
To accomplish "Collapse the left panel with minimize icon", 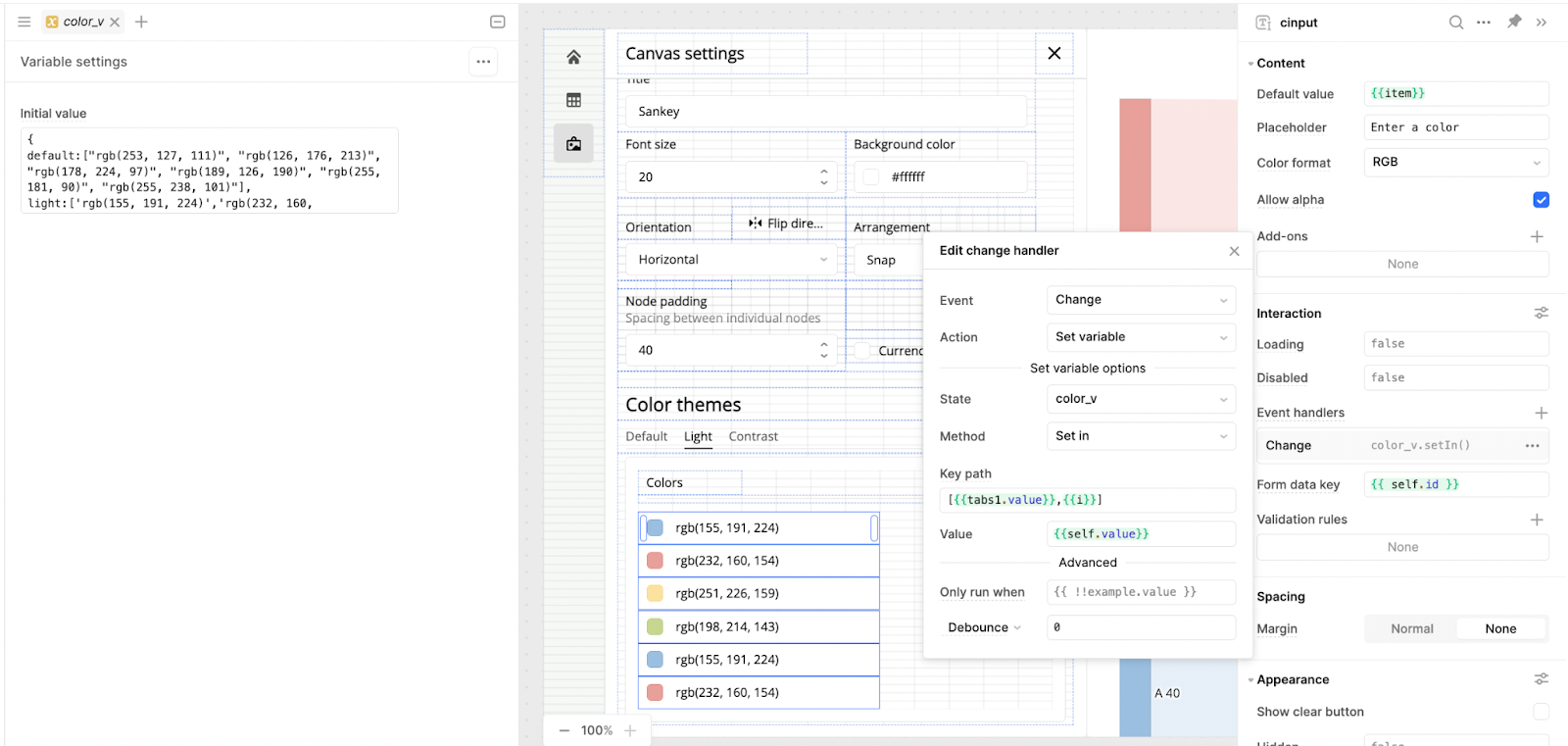I will [497, 22].
